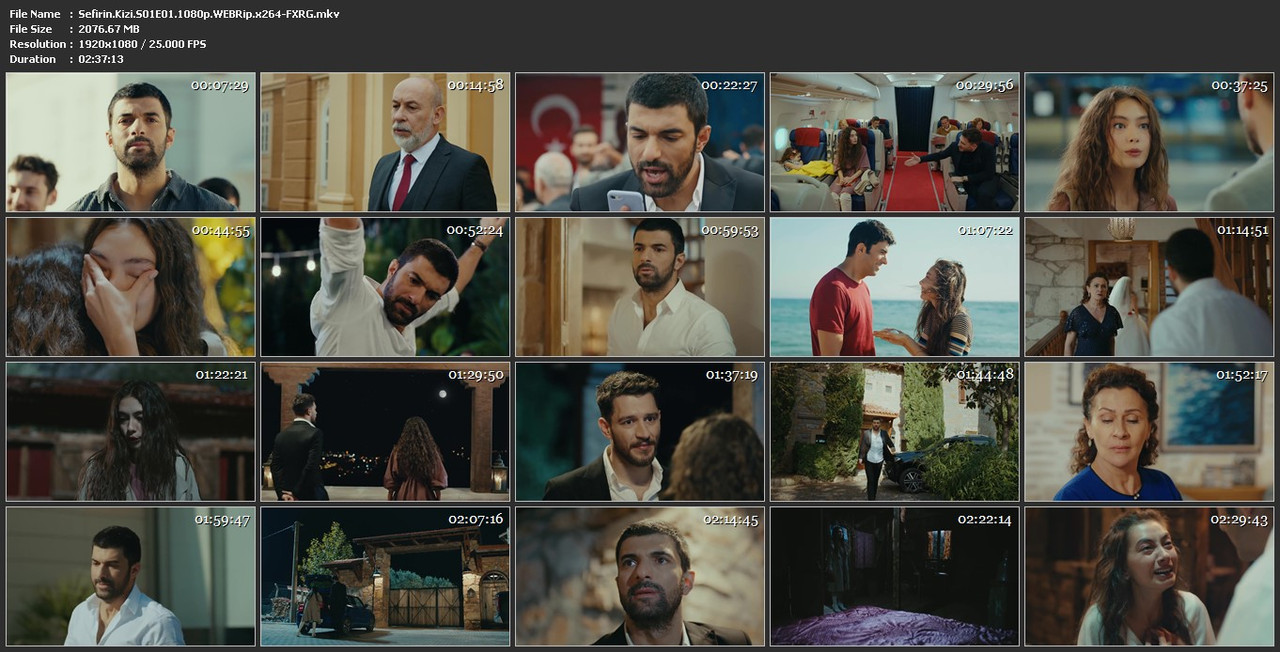Click the beach scene thumbnail at 01:07:22
1280x652 pixels.
click(x=895, y=287)
